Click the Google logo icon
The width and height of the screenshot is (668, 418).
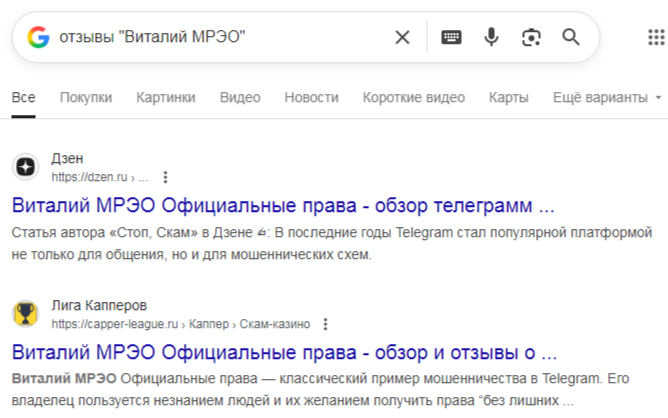38,37
